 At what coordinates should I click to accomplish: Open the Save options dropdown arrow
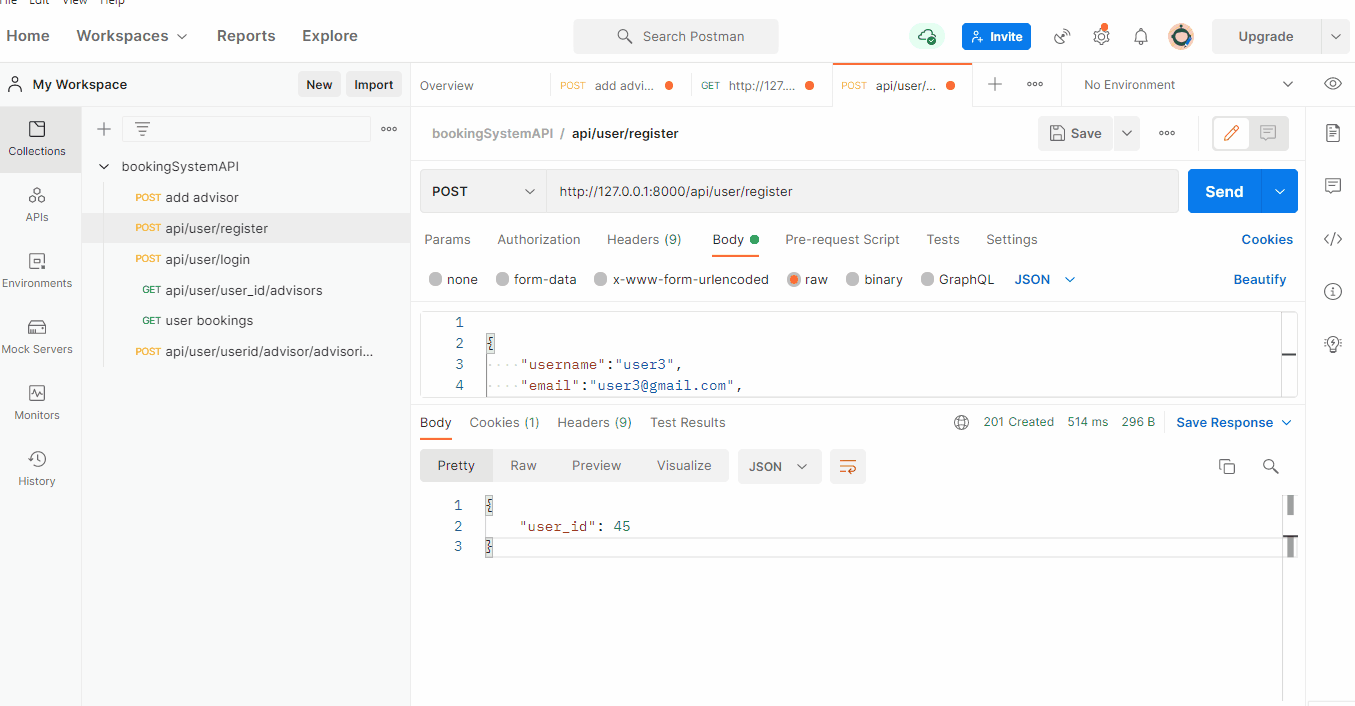click(x=1127, y=133)
